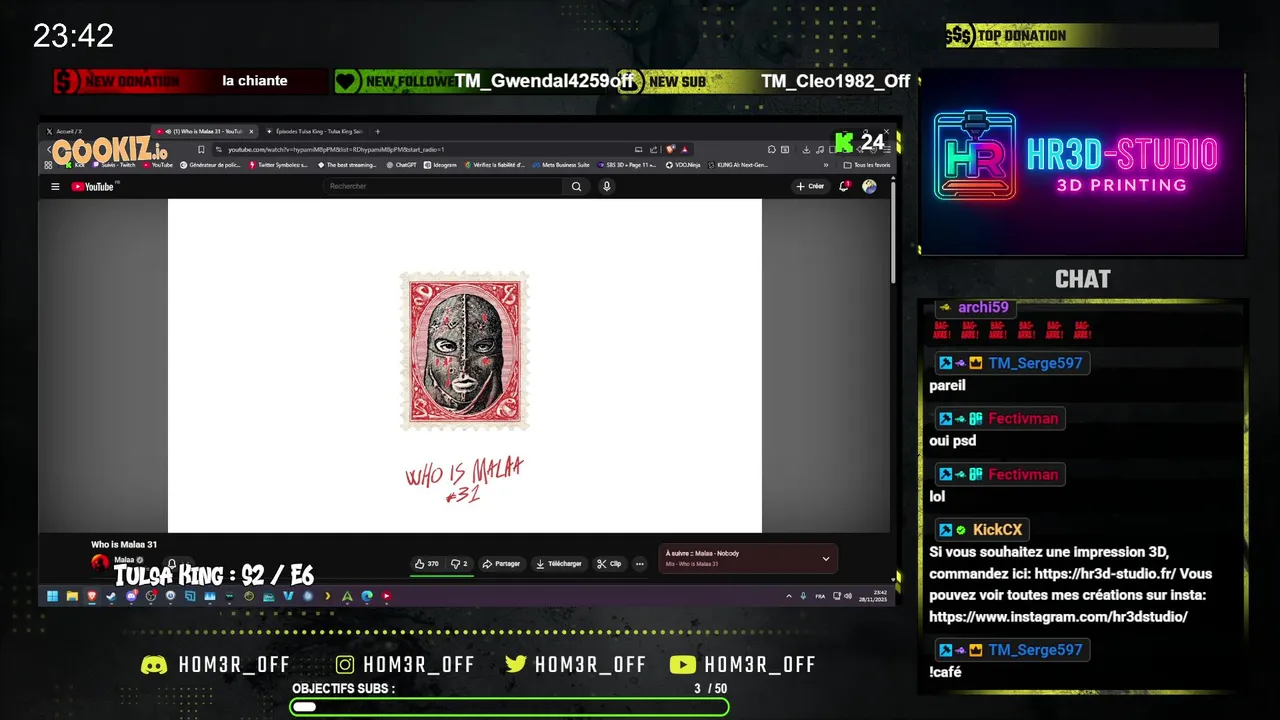
Task: Open the three-dot more actions menu
Action: pyautogui.click(x=640, y=564)
